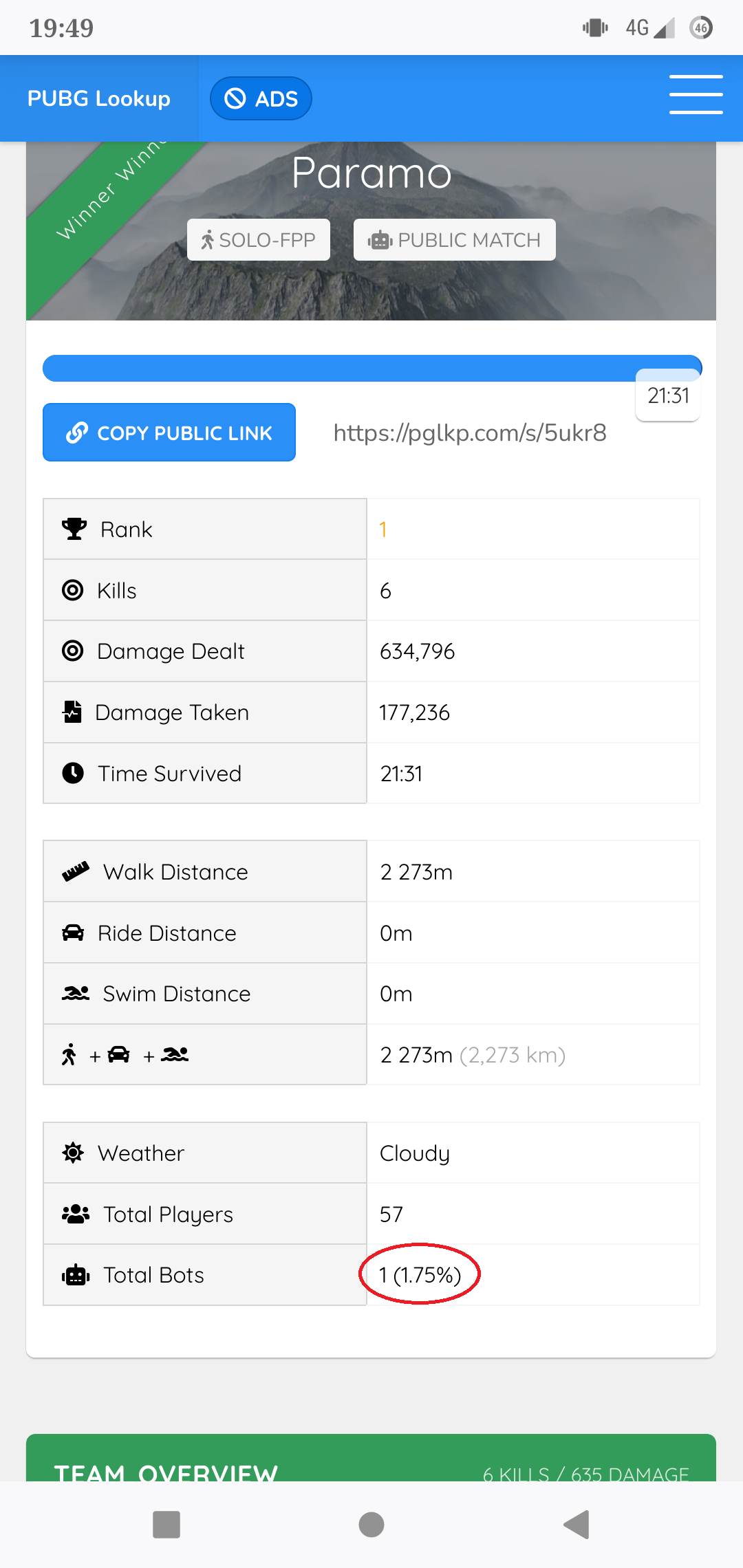This screenshot has height=1568, width=743.
Task: Tap the SOLO-FPP mode badge
Action: (x=259, y=240)
